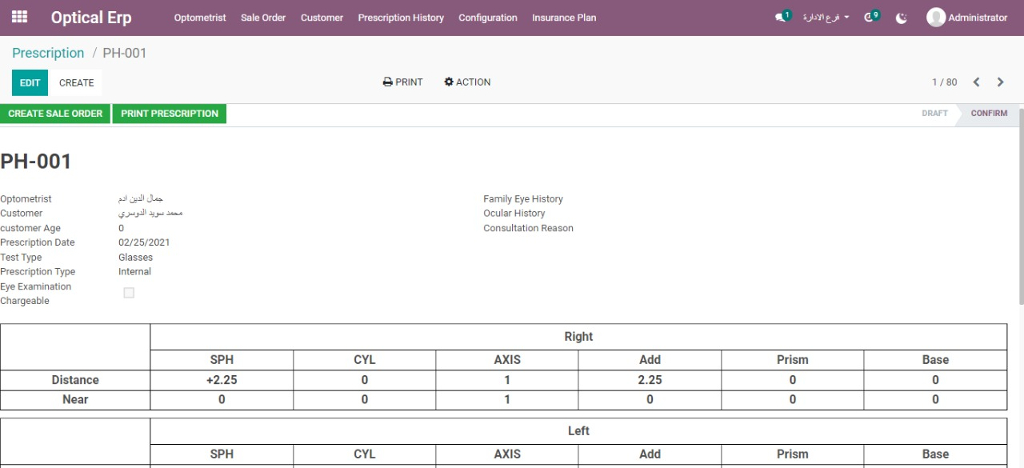
Task: Click the Create Sale Order button
Action: click(x=55, y=114)
